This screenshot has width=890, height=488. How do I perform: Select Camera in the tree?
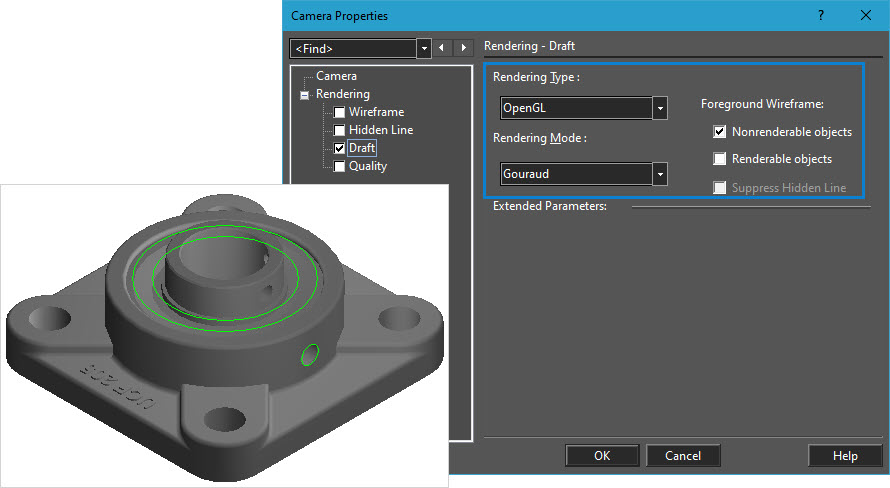tap(336, 76)
